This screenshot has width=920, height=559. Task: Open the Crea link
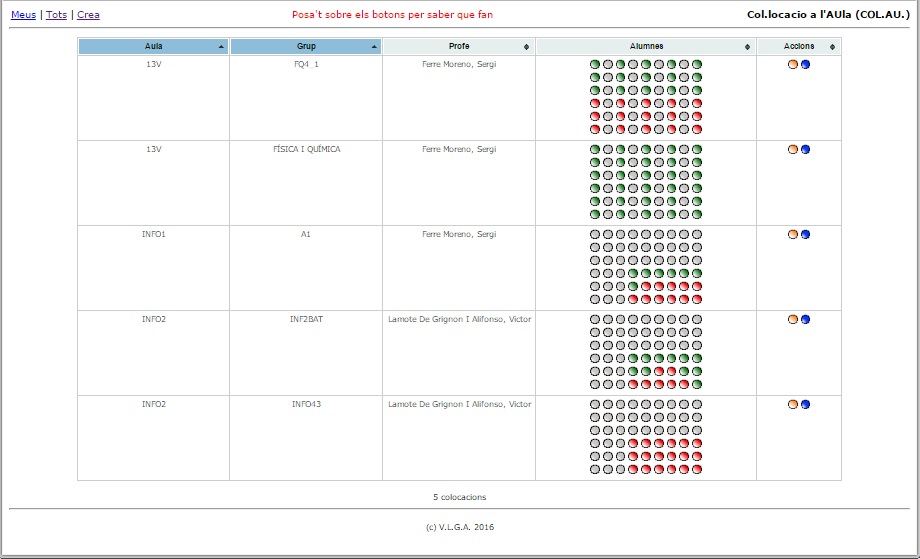(x=88, y=15)
